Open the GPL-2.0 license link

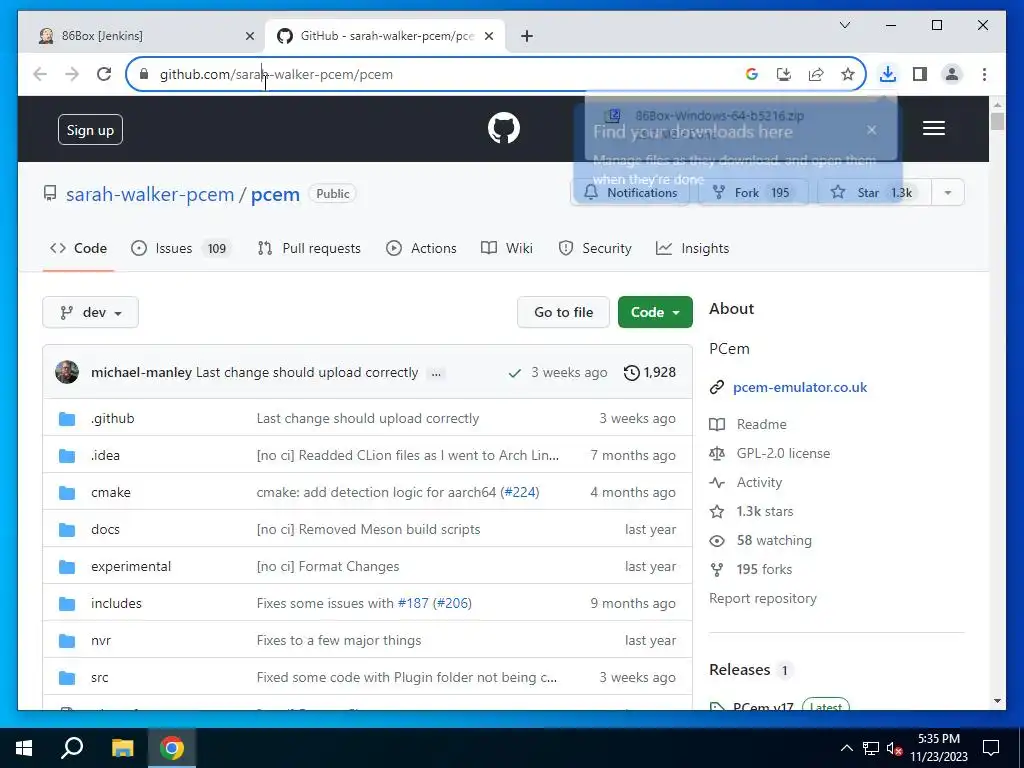[783, 453]
